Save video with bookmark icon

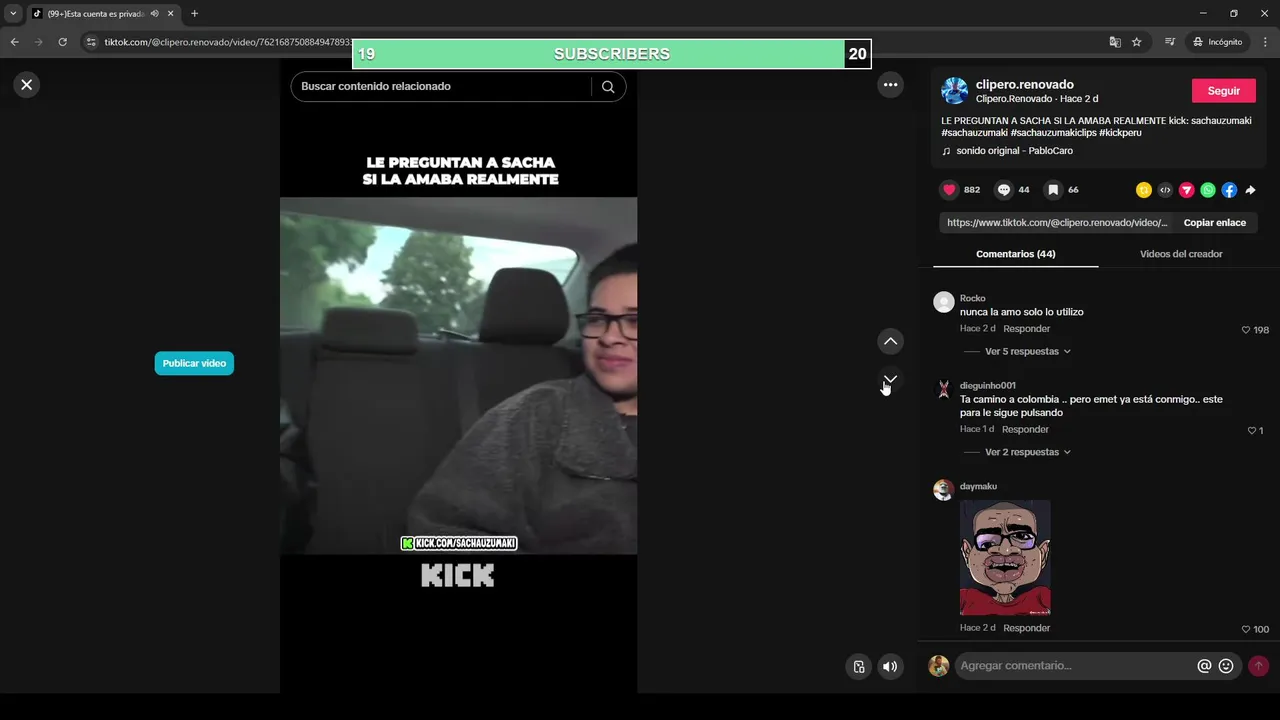pyautogui.click(x=1053, y=190)
